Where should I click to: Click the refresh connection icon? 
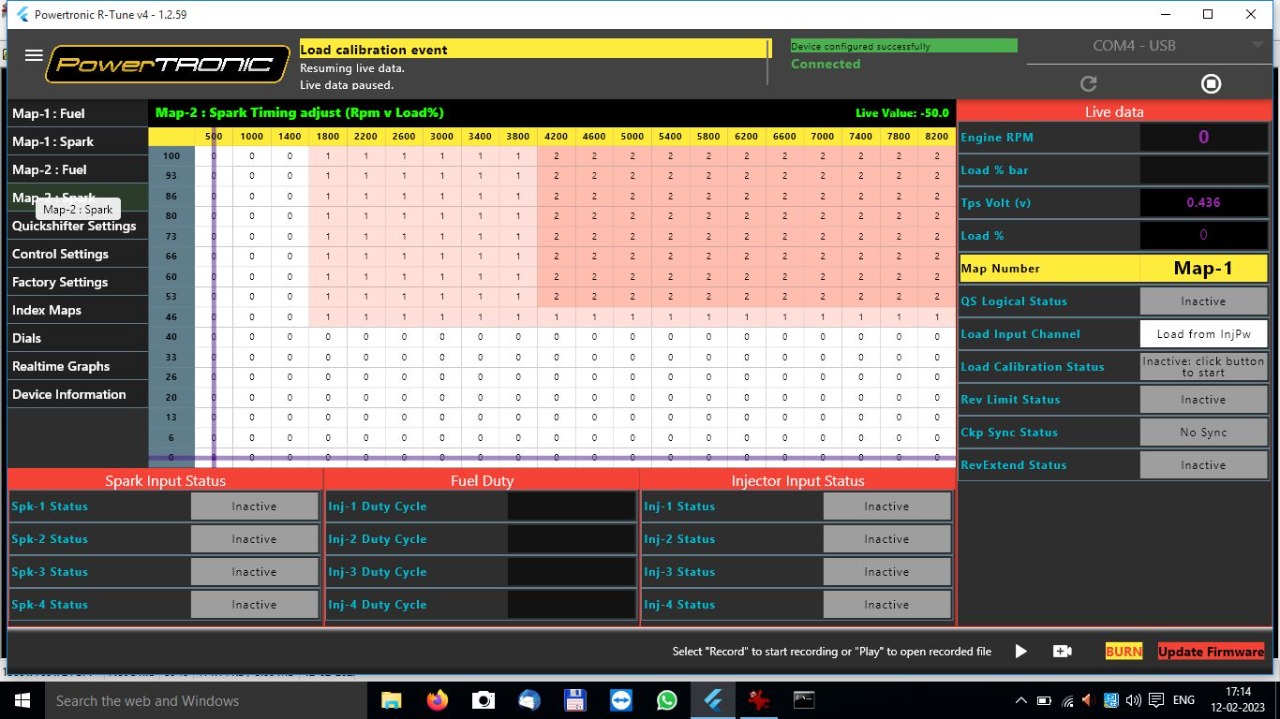click(x=1089, y=84)
